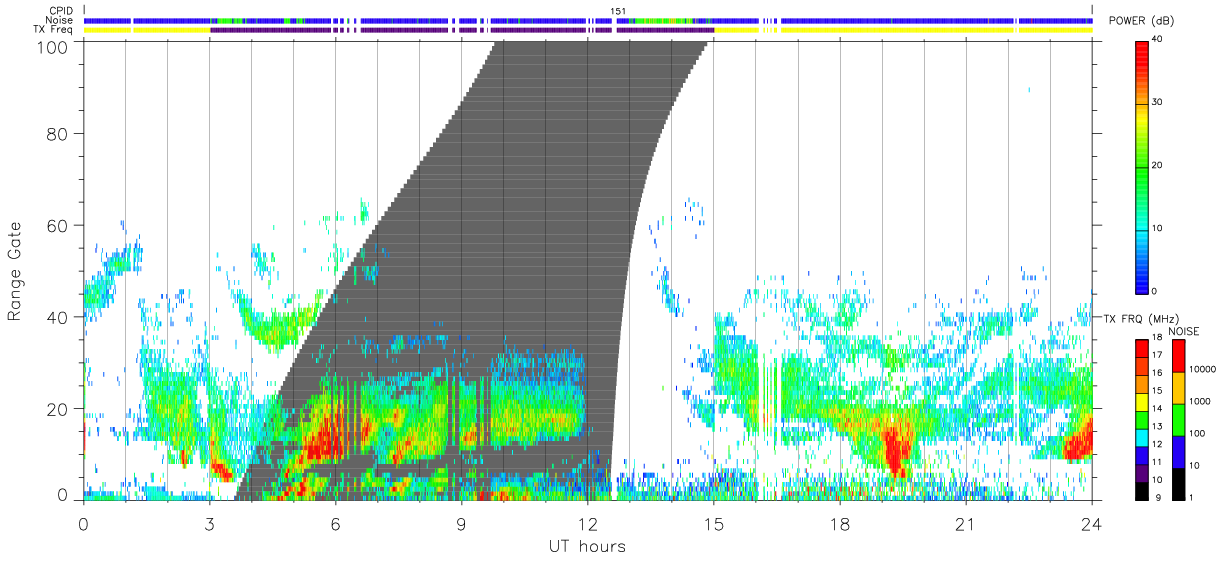Click noise scale value 1000
This screenshot has height=567, width=1228.
(x=1200, y=401)
